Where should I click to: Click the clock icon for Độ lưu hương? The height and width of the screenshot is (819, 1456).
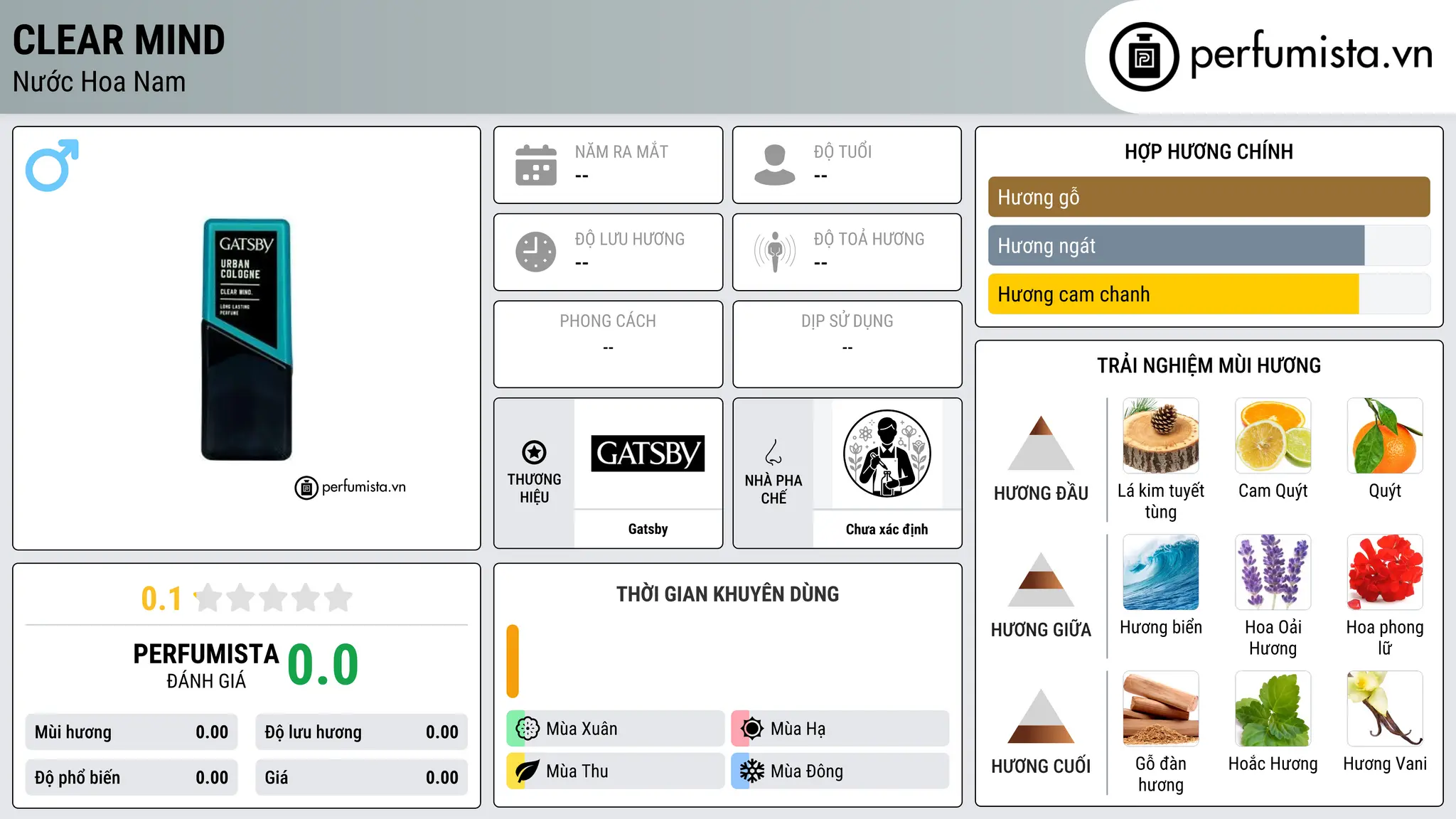[536, 252]
